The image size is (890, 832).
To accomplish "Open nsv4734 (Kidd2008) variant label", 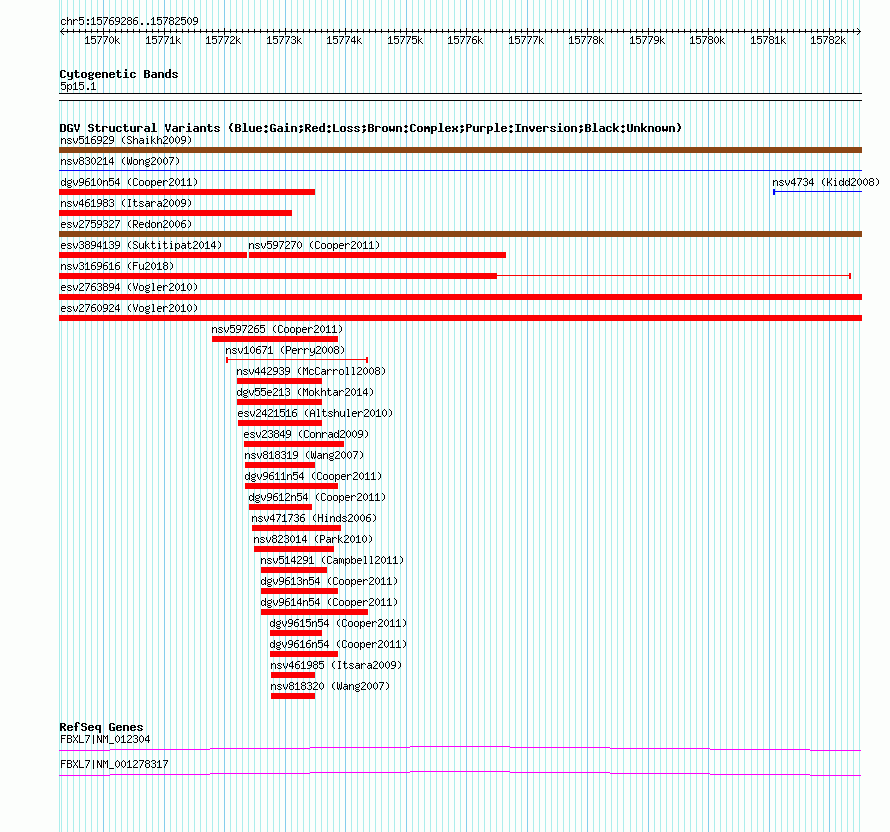I will click(826, 182).
